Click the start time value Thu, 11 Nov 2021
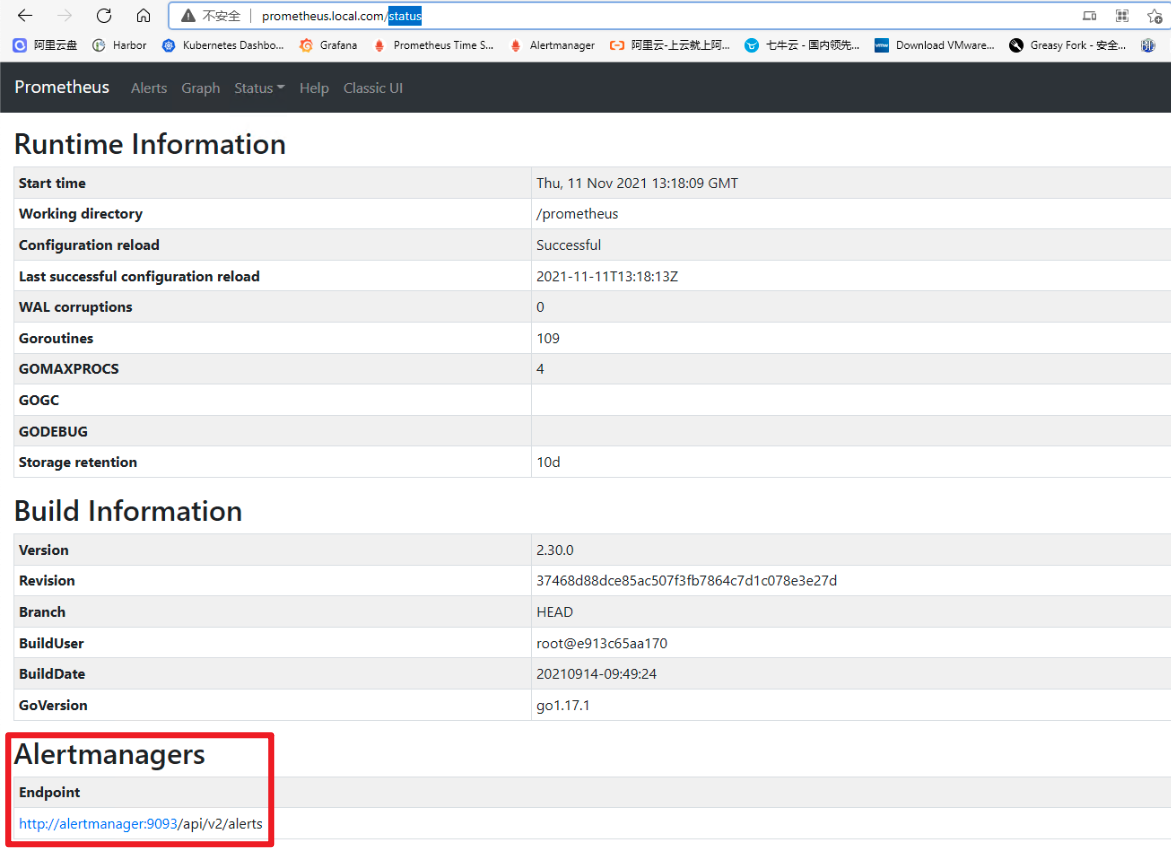 [x=637, y=183]
